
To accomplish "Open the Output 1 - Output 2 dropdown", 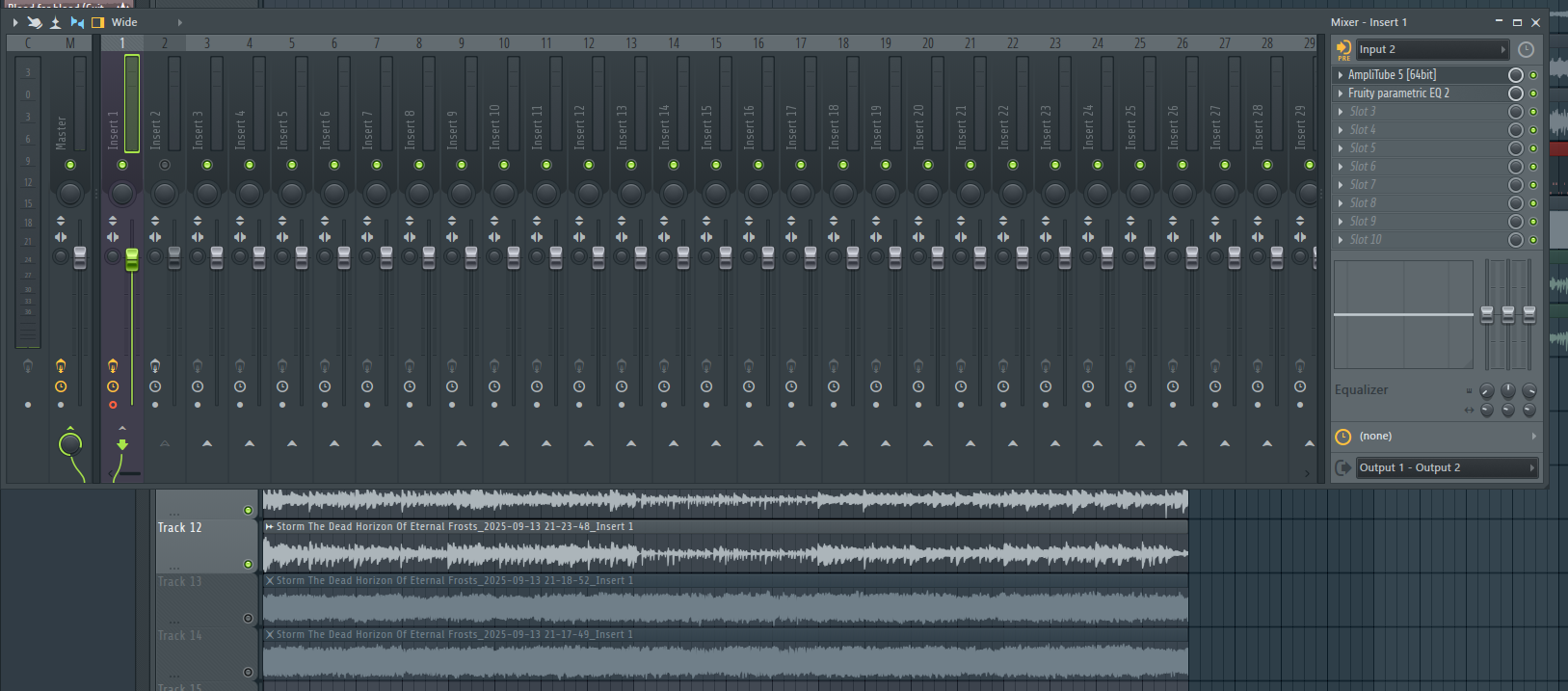I will pos(1448,467).
